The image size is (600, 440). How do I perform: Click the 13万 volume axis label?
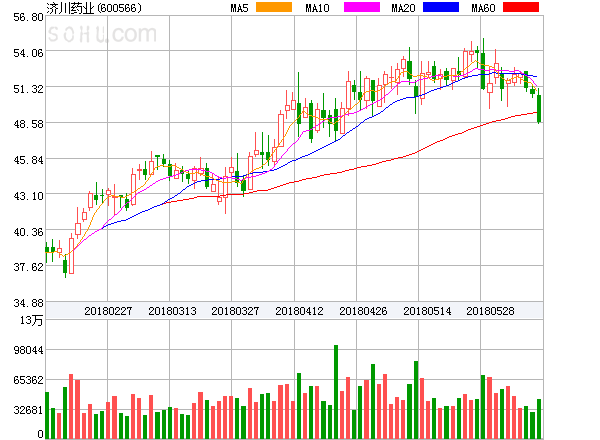point(31,320)
